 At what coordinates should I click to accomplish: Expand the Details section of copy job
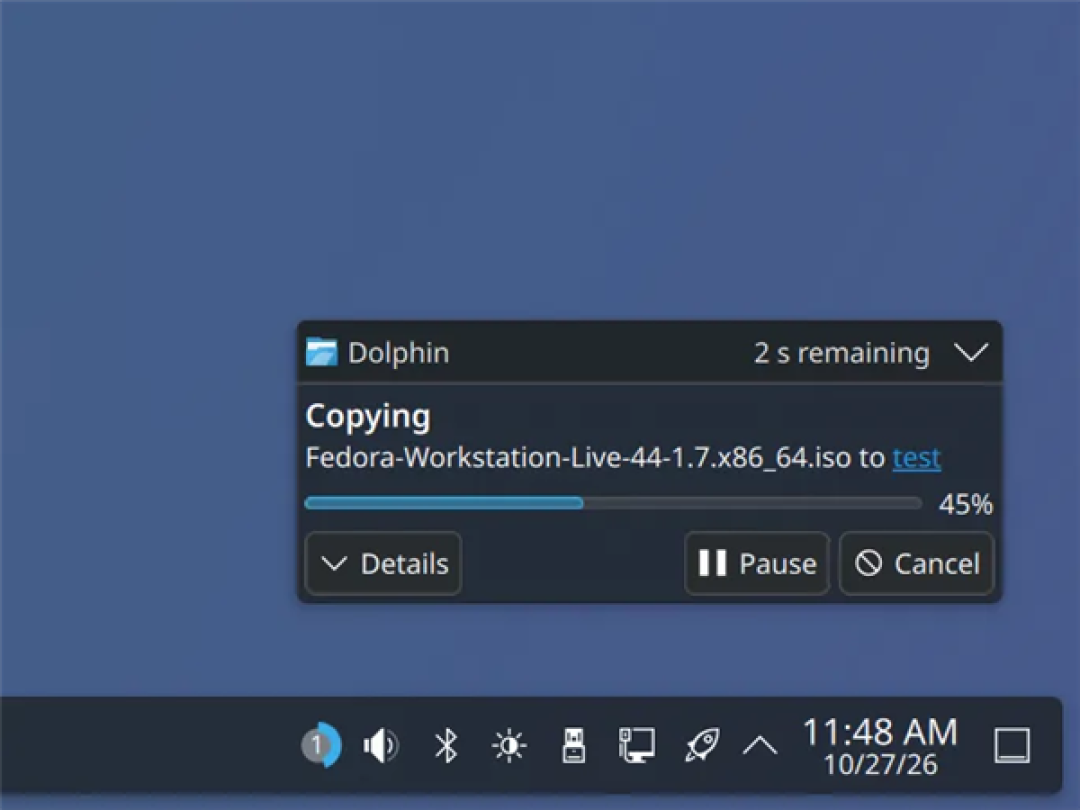(x=383, y=563)
